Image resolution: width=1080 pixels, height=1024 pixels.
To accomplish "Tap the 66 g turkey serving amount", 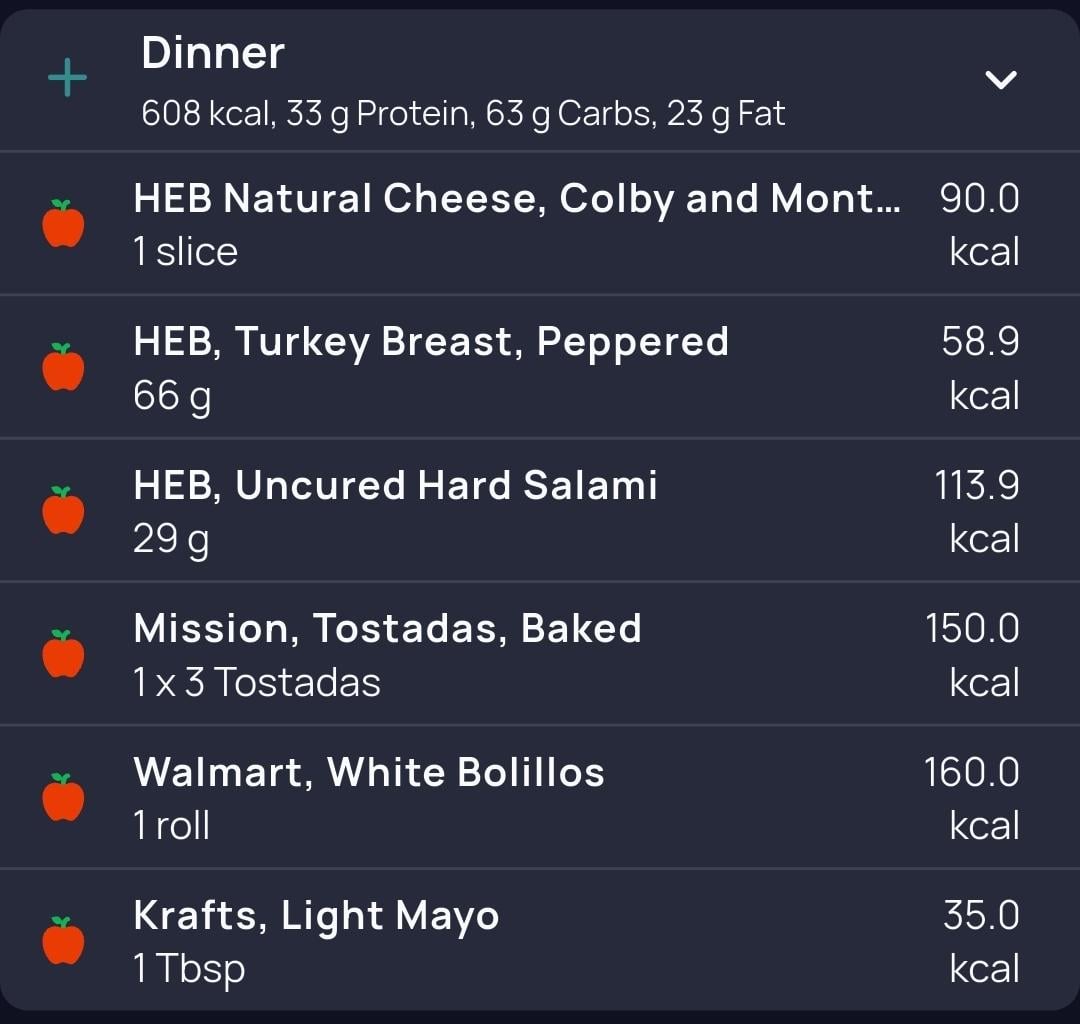I will coord(172,397).
